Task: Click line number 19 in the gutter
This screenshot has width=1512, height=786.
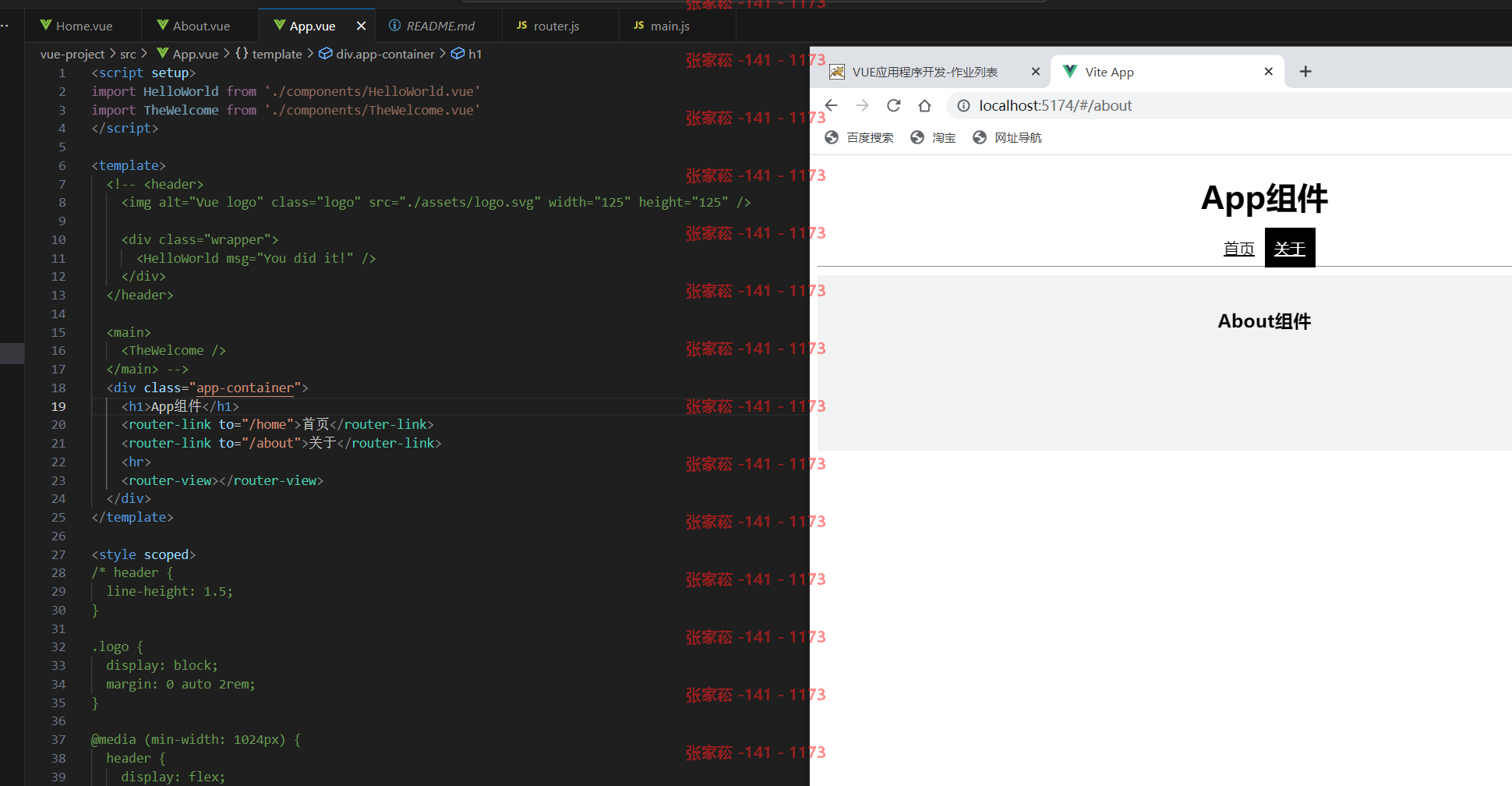Action: [x=58, y=406]
